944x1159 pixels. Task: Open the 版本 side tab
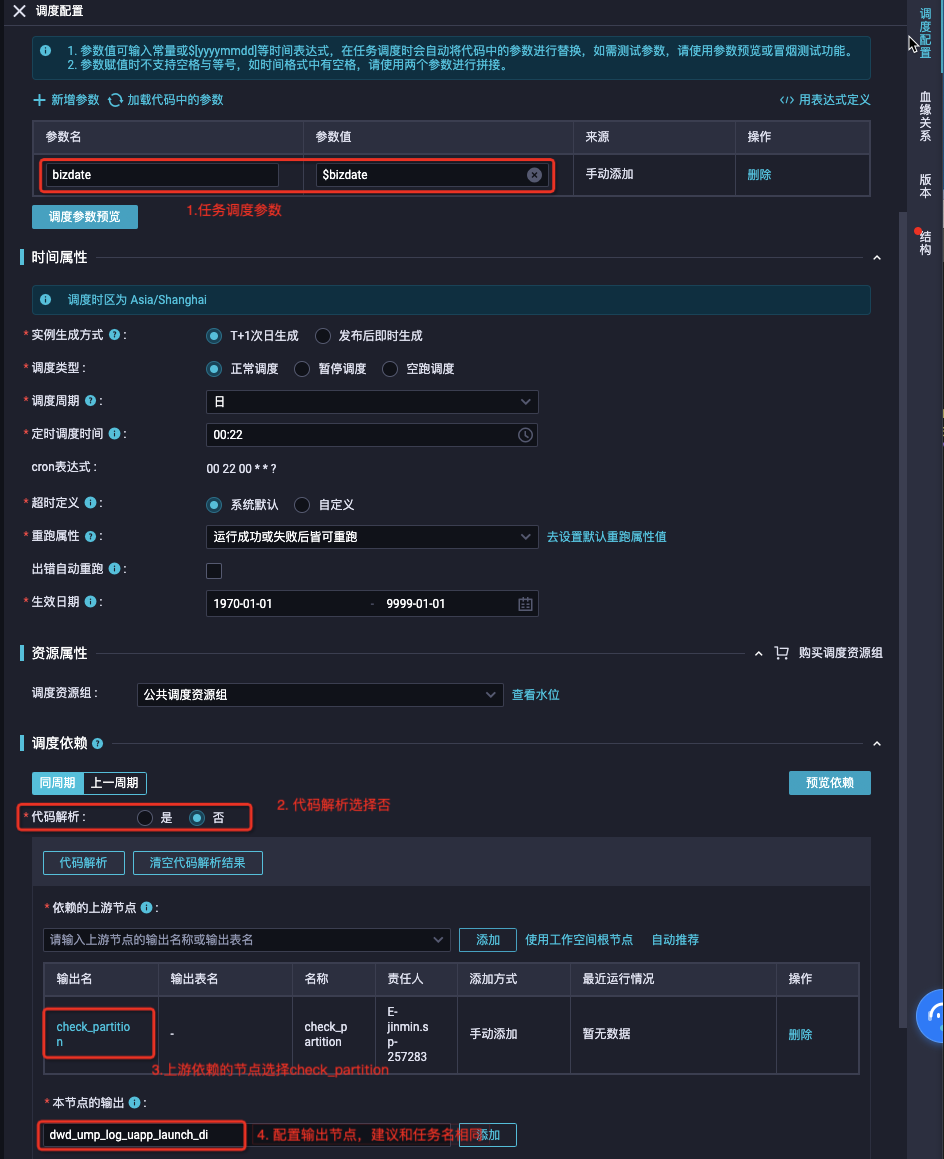(x=925, y=186)
